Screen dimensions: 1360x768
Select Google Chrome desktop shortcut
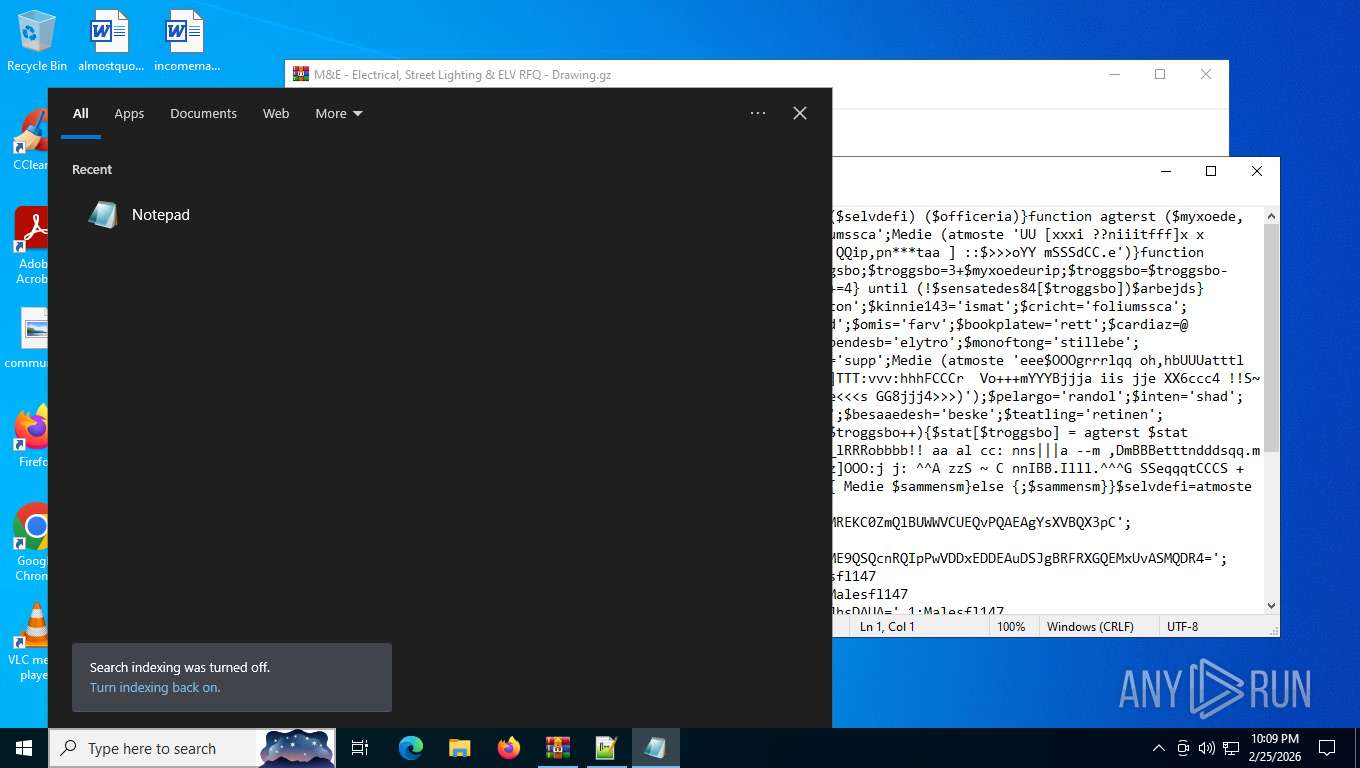[x=31, y=542]
